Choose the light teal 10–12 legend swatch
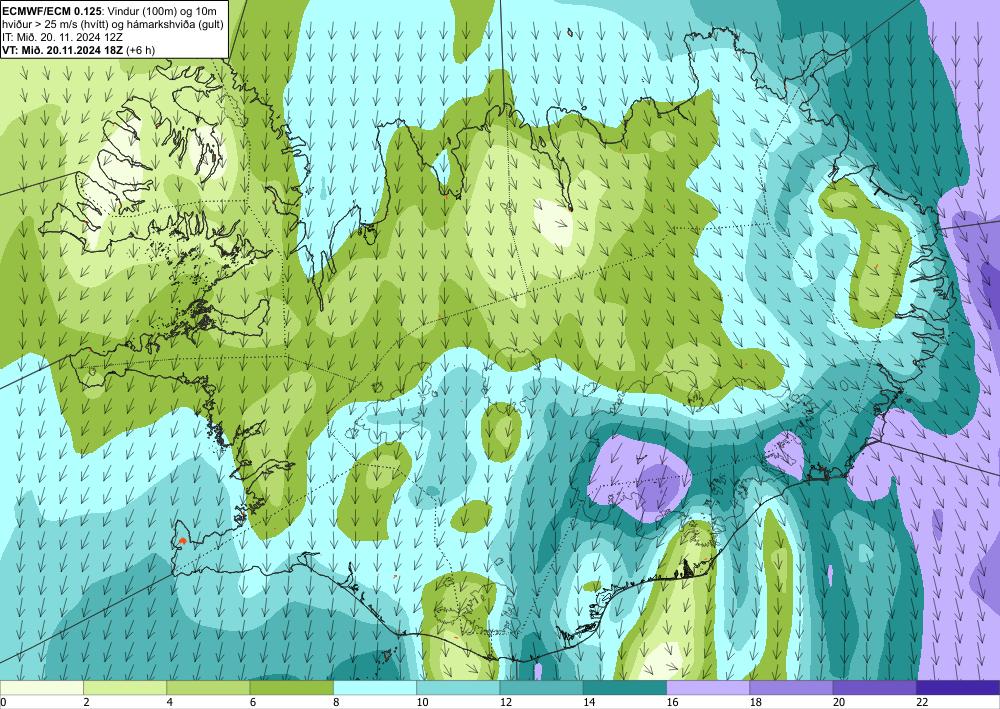 click(458, 688)
